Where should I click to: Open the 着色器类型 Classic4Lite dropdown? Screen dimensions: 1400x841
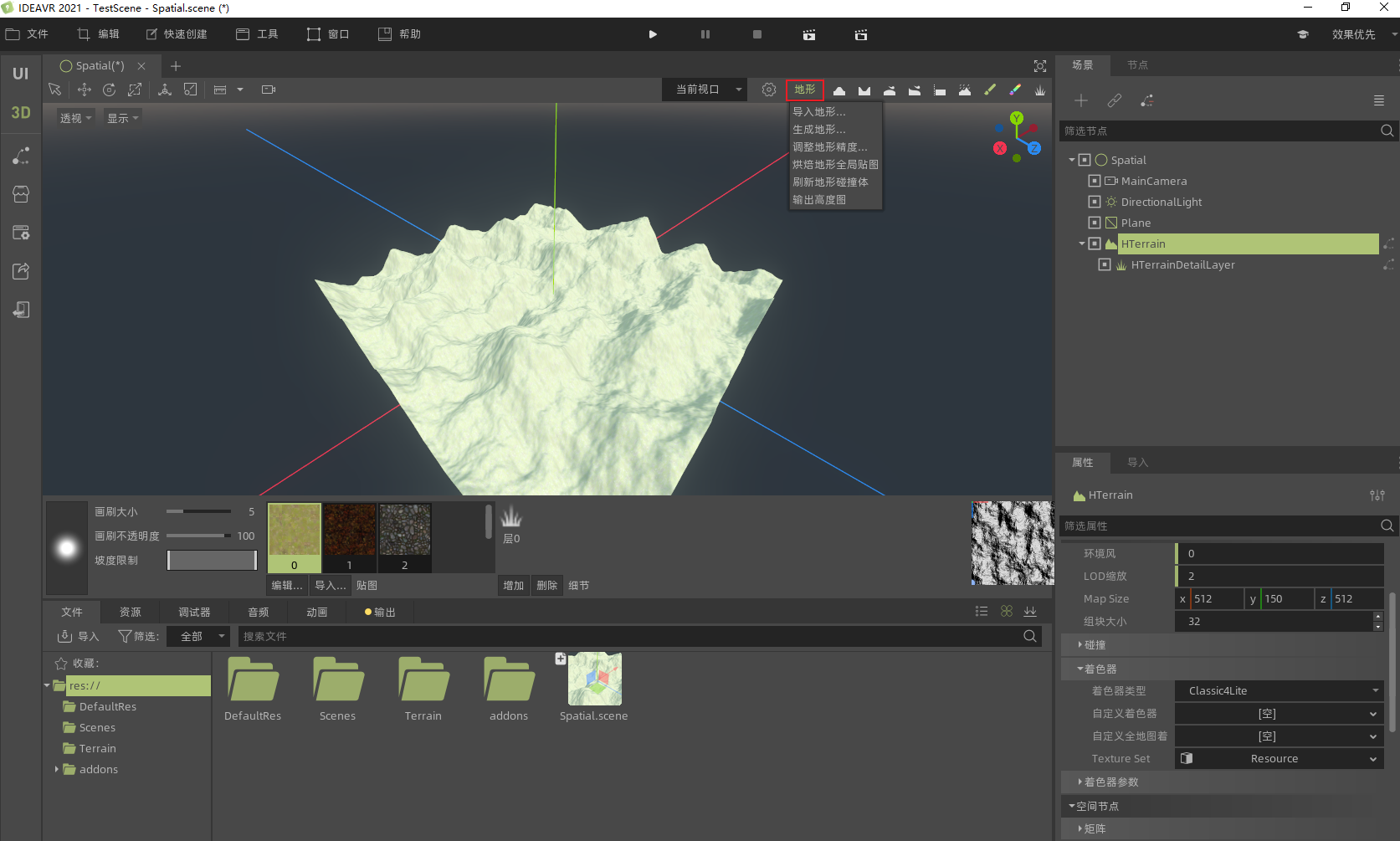(1279, 690)
